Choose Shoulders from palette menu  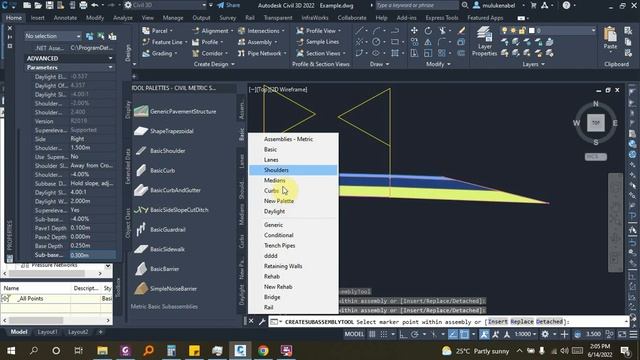(293, 170)
